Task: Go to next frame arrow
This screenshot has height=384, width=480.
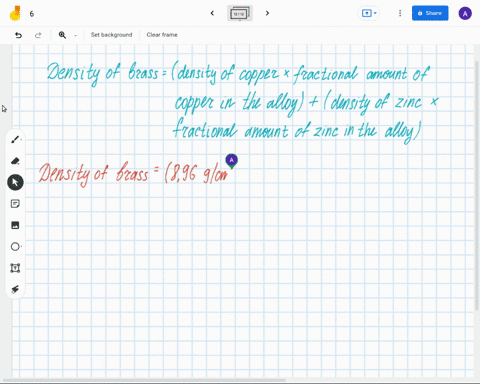Action: pos(267,13)
